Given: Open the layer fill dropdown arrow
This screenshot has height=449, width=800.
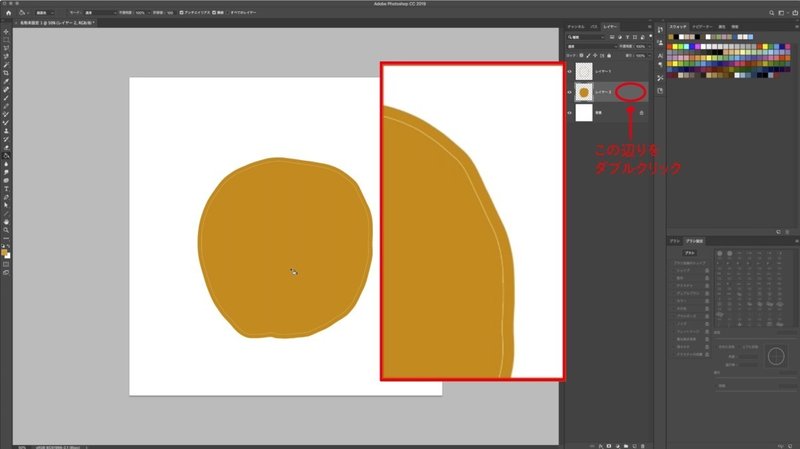Looking at the screenshot, I should [x=650, y=55].
